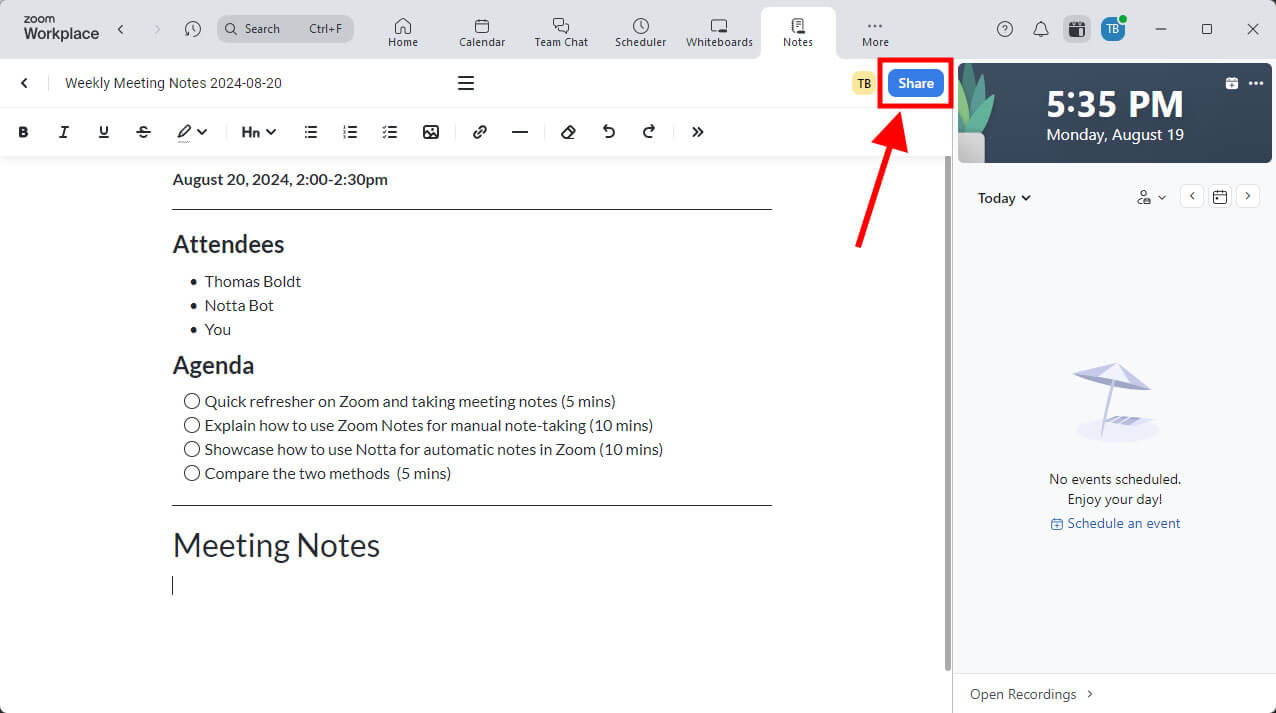Click 'Notta Bot' attendee line
Viewport: 1276px width, 713px height.
point(239,305)
